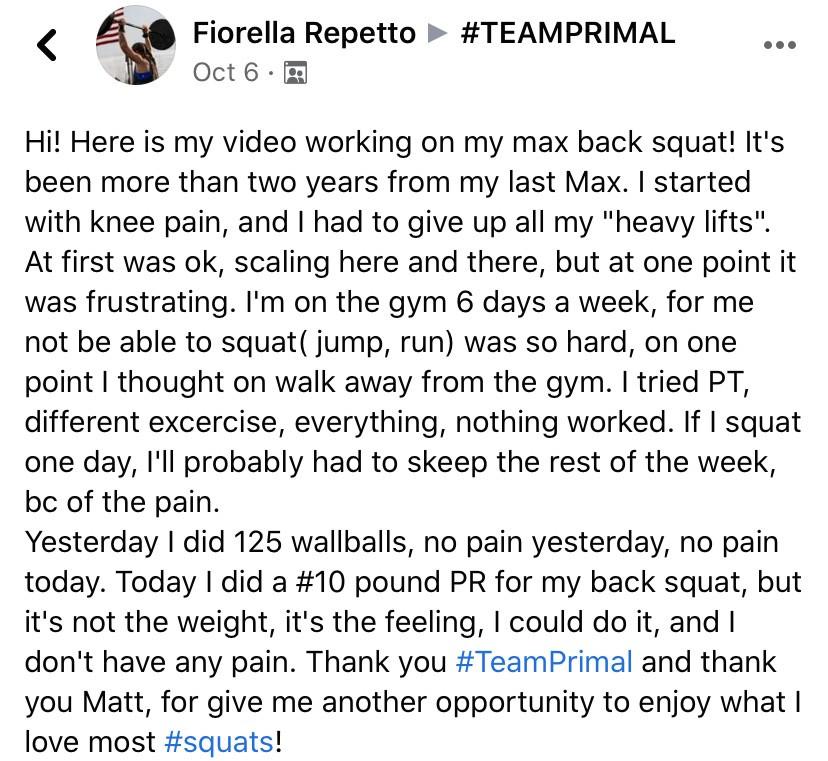Click the Oct 6 post timestamp

coord(226,73)
